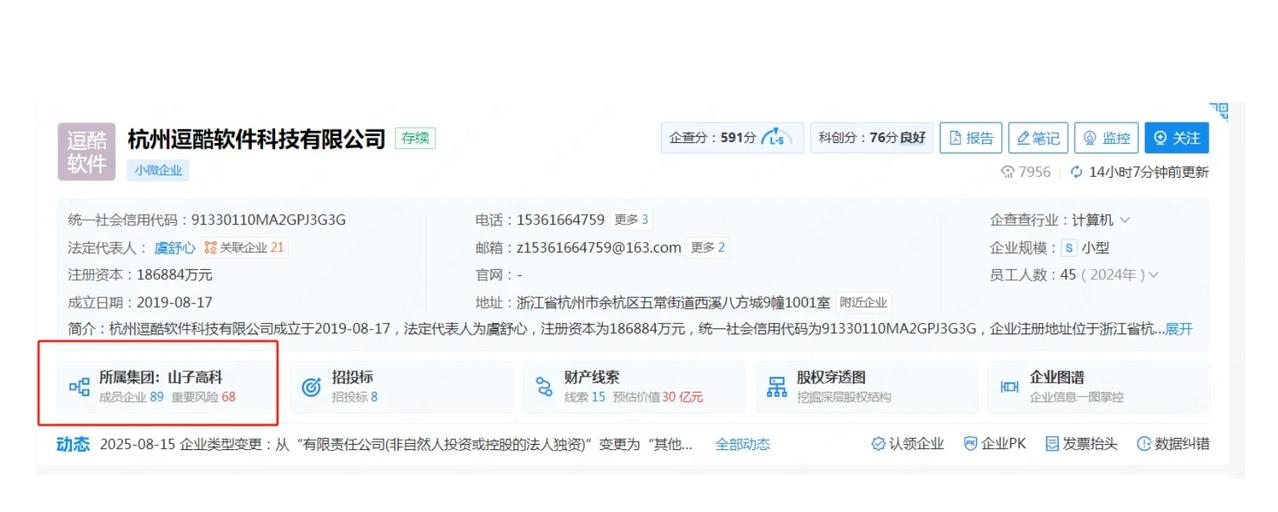This screenshot has width=1278, height=512.
Task: Click email z15361664759@163.com
Action: click(x=599, y=247)
